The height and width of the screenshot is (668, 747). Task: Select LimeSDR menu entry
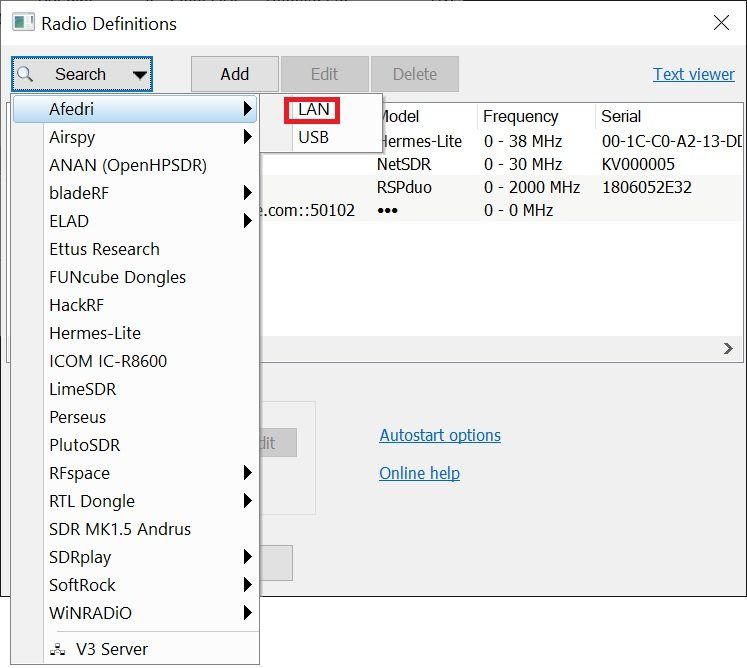135,389
